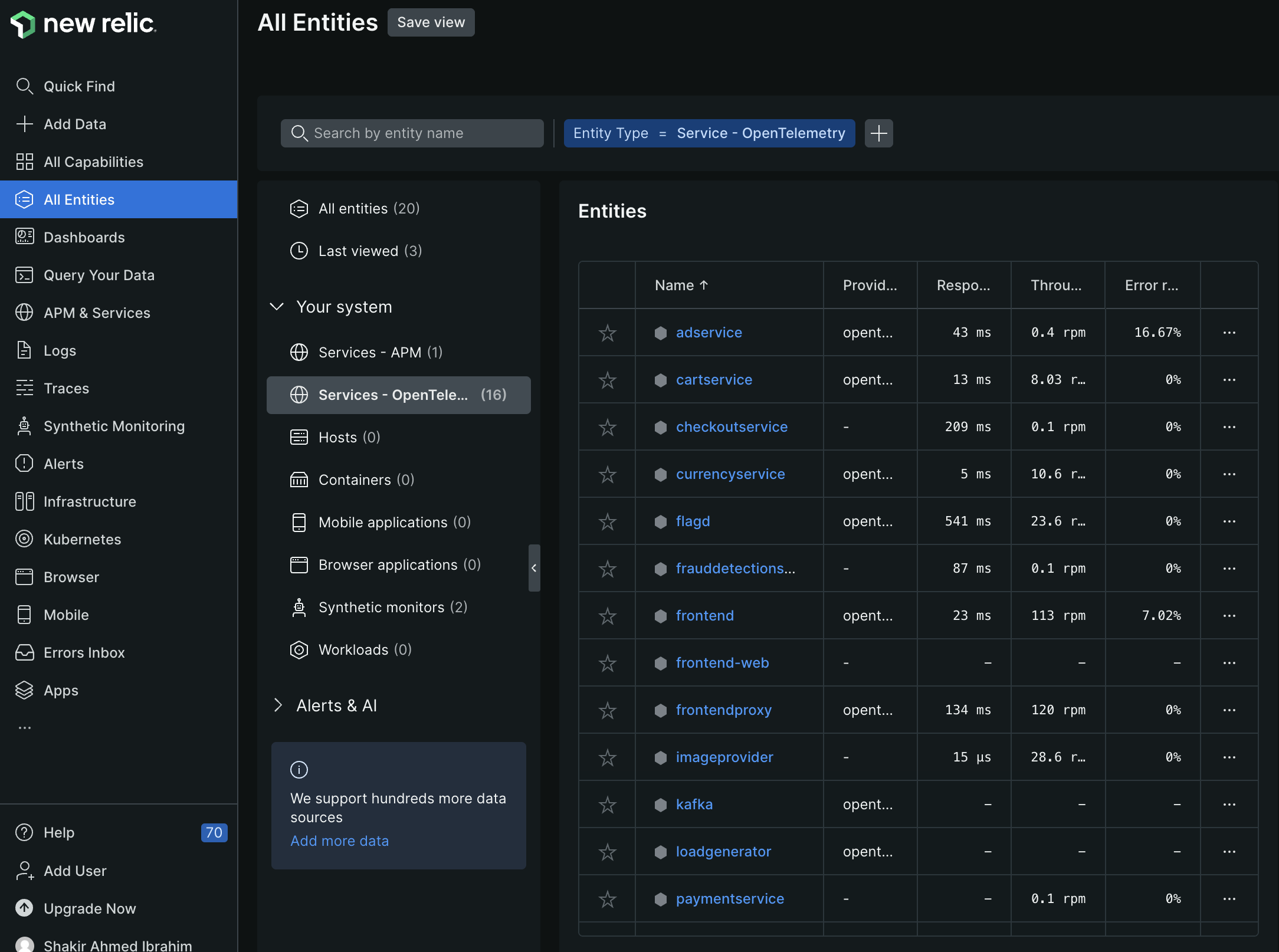This screenshot has height=952, width=1279.
Task: Click Add more data link
Action: [340, 841]
